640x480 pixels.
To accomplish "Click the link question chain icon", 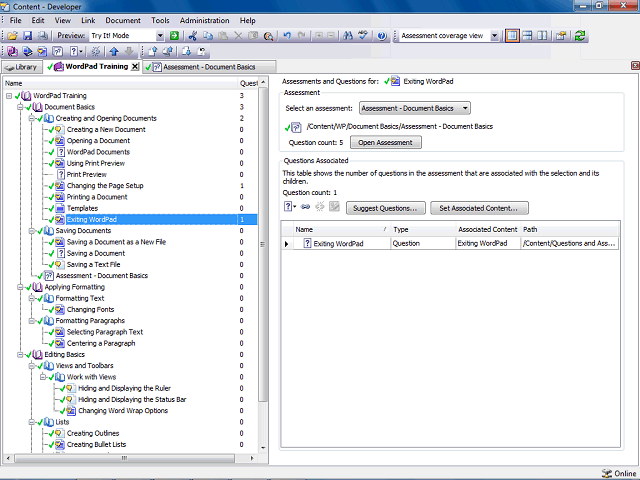I will coord(305,207).
